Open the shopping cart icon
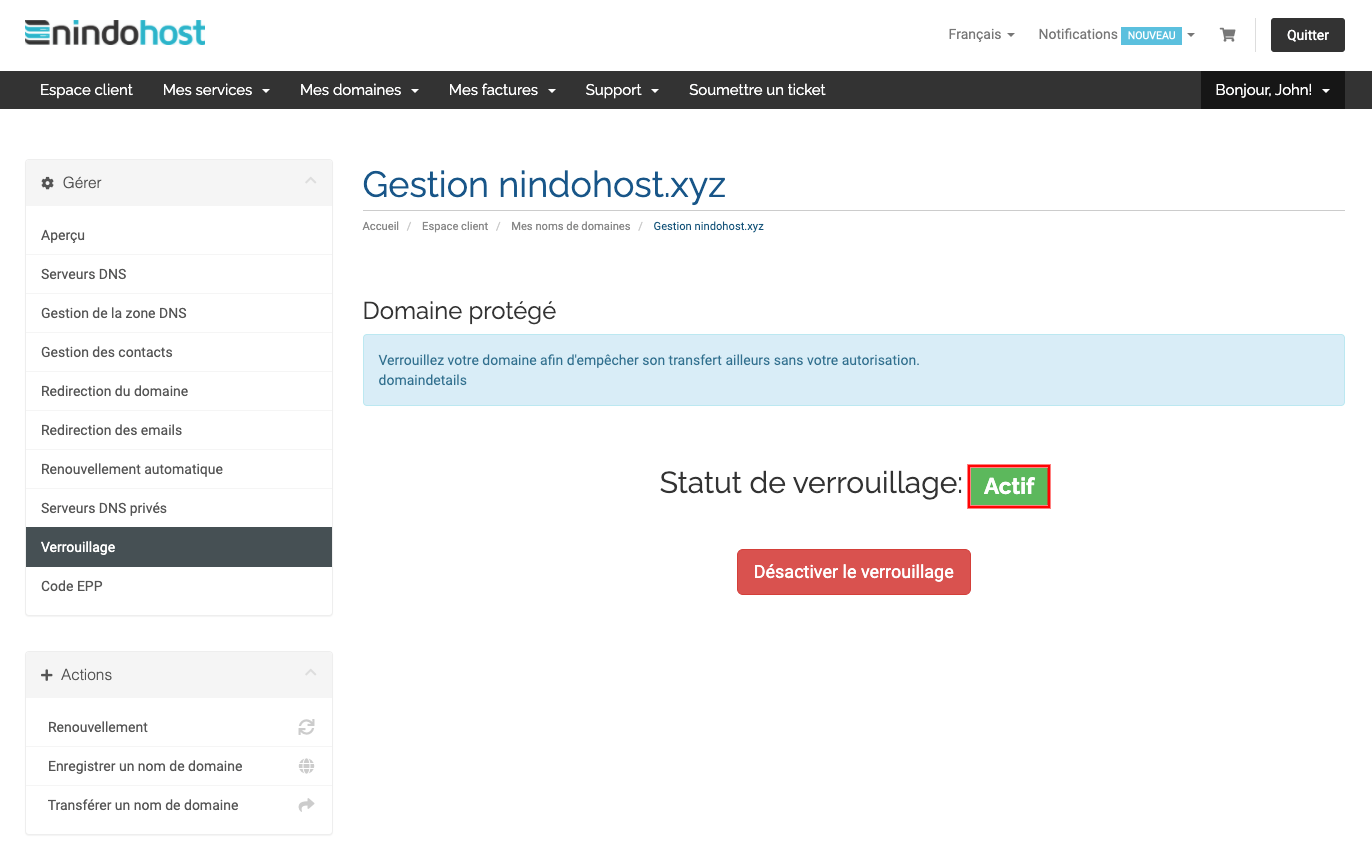Image resolution: width=1372 pixels, height=855 pixels. [x=1227, y=35]
